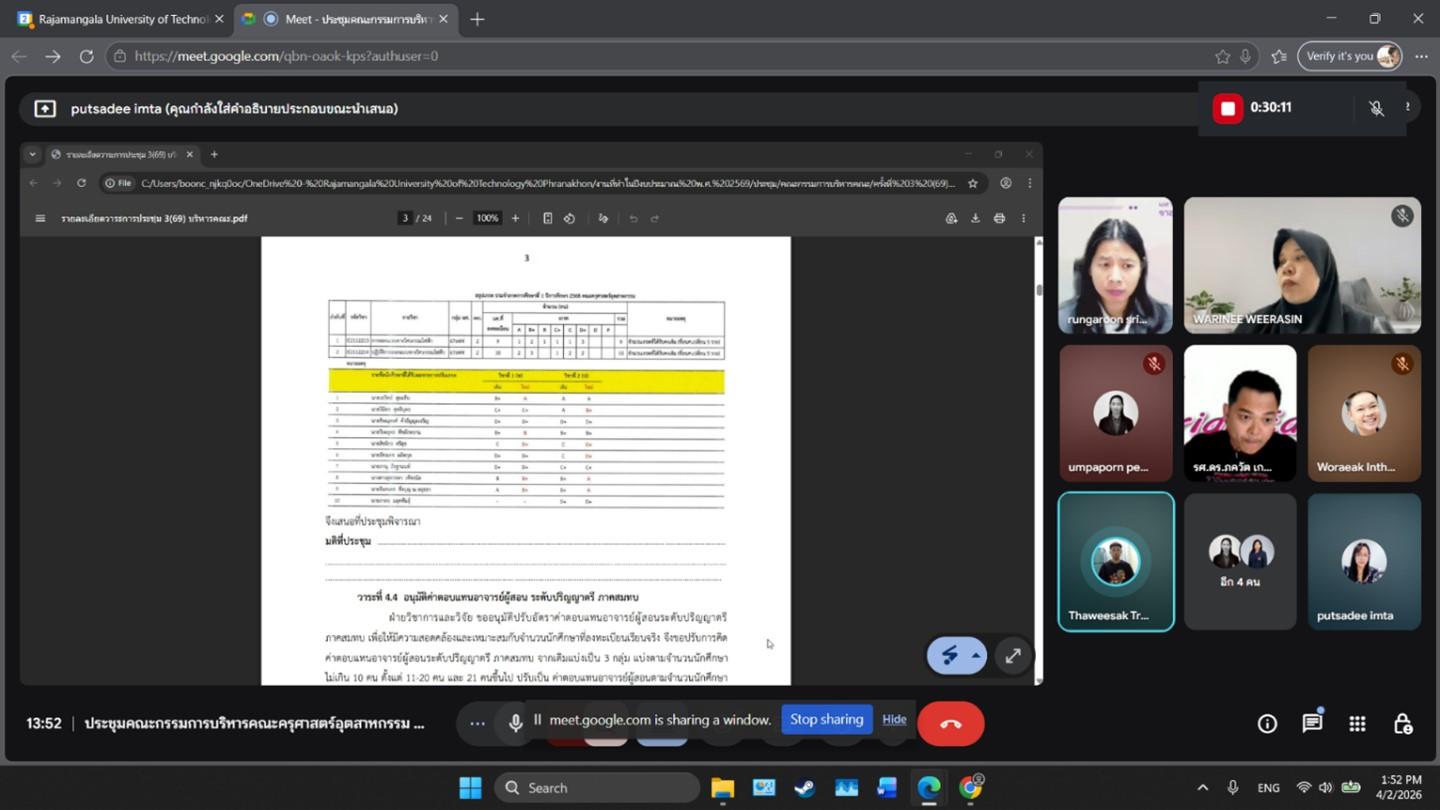Click the Hide link on sharing bar
This screenshot has height=810, width=1440.
pyautogui.click(x=894, y=719)
